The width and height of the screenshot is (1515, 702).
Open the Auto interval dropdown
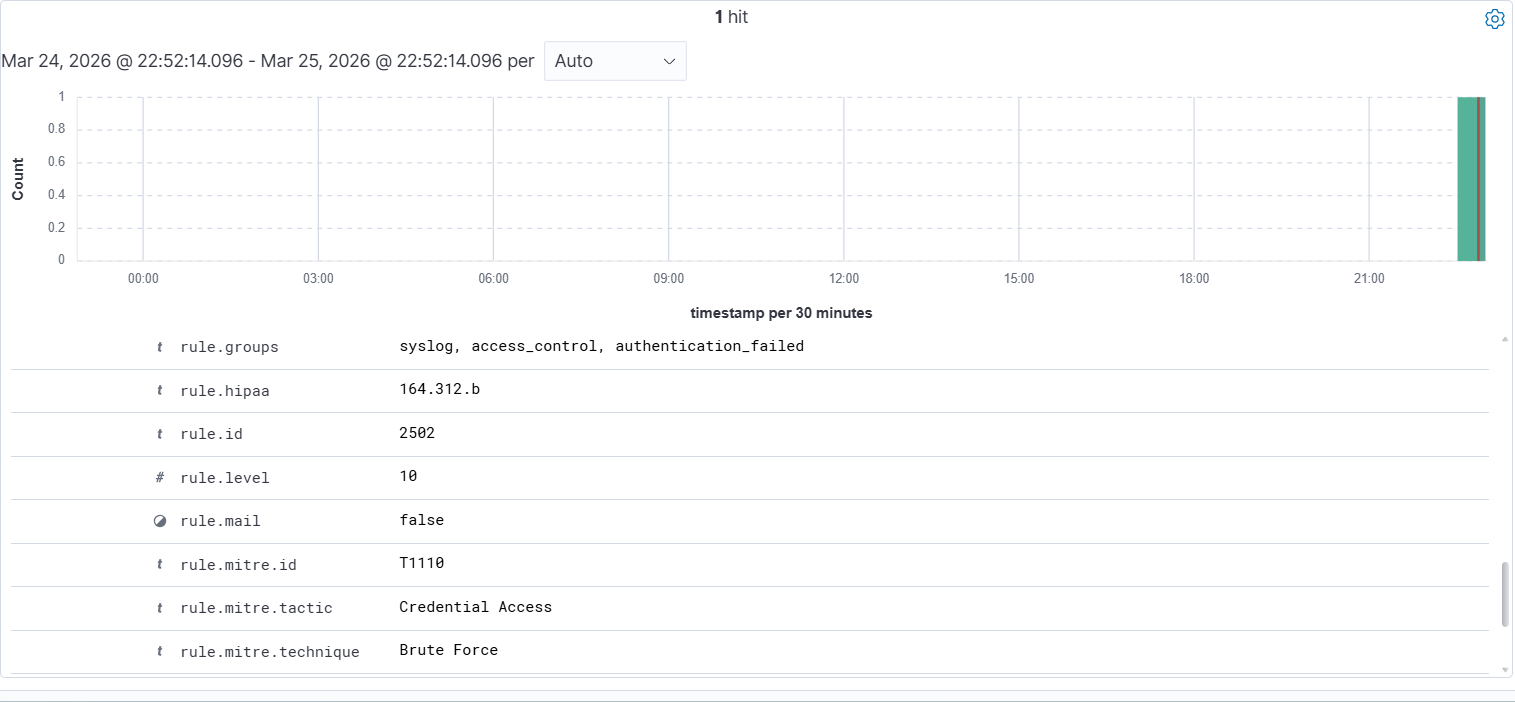tap(615, 61)
